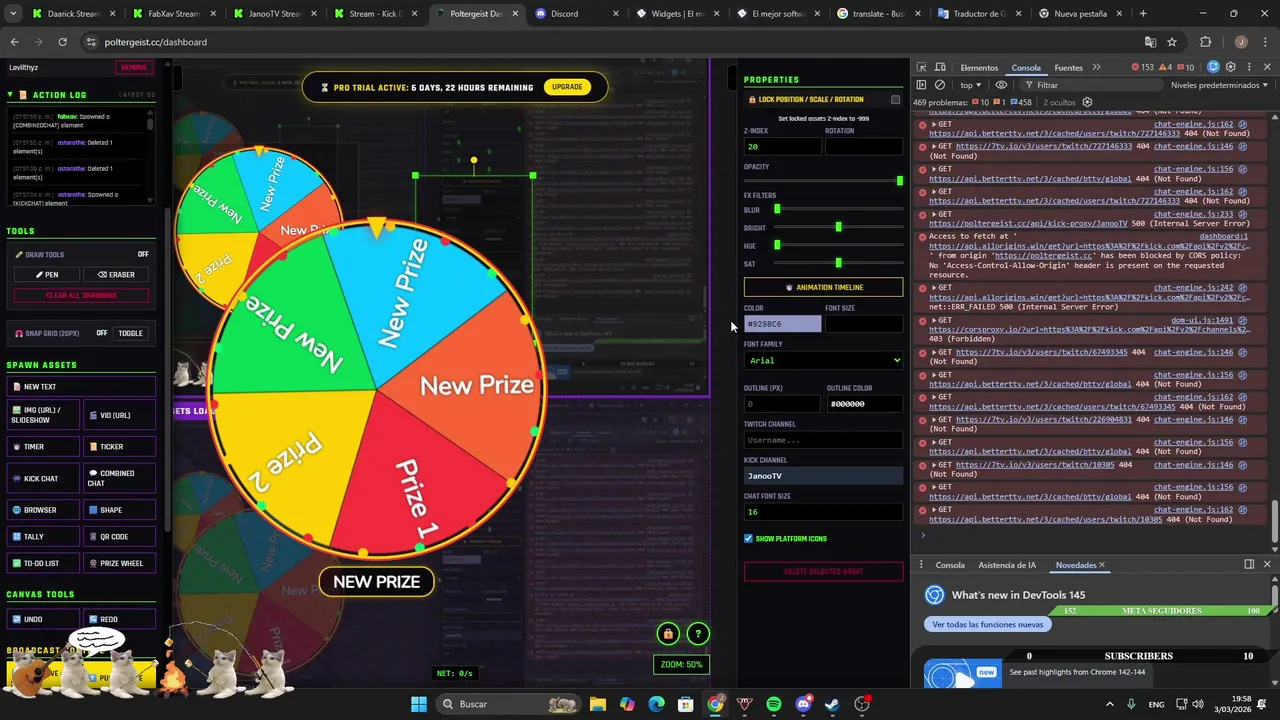Click the Remove button beside Levilthyz
Screen dimensions: 1280x720
pyautogui.click(x=134, y=67)
